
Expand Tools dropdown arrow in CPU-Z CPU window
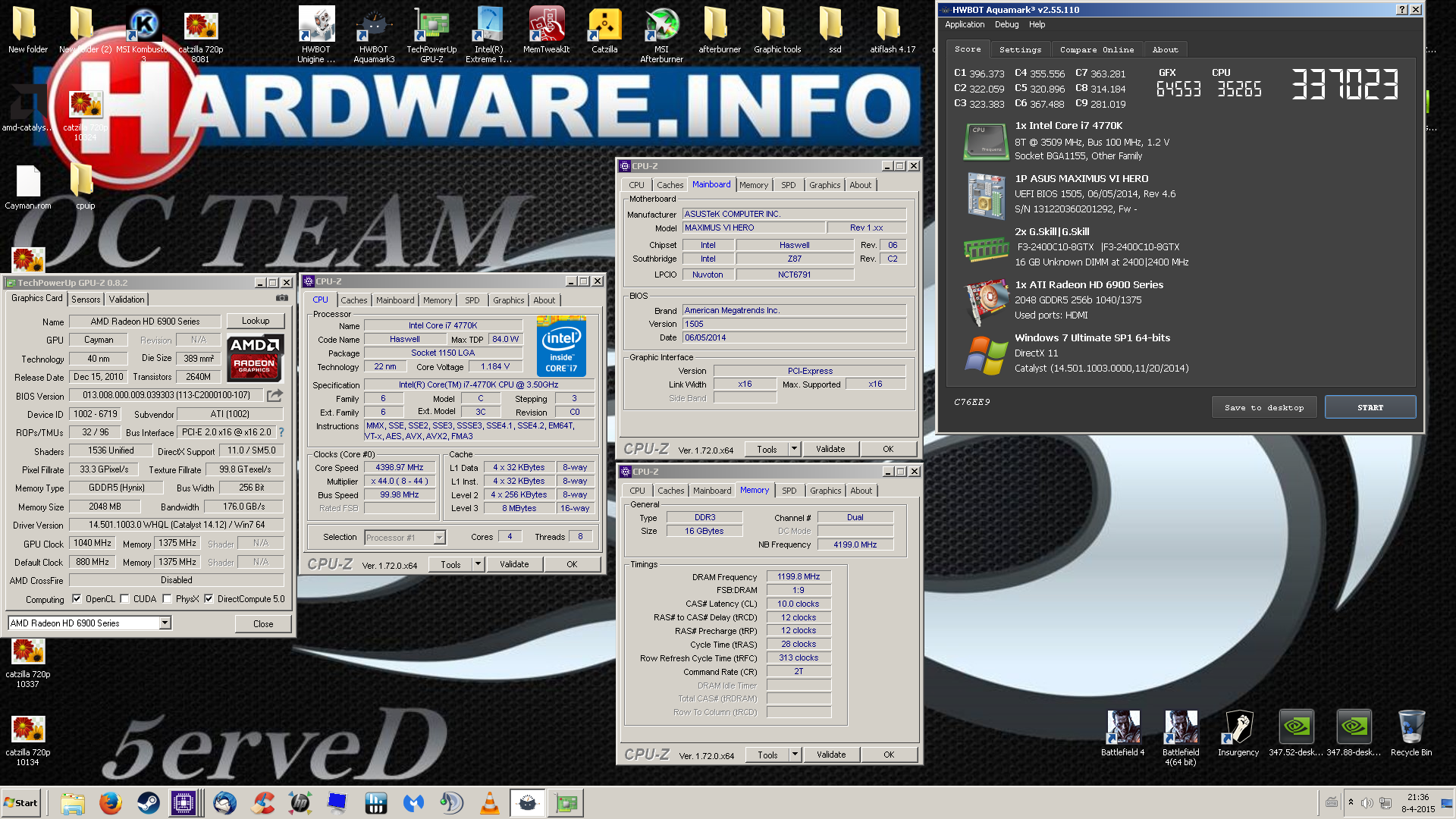[x=478, y=564]
